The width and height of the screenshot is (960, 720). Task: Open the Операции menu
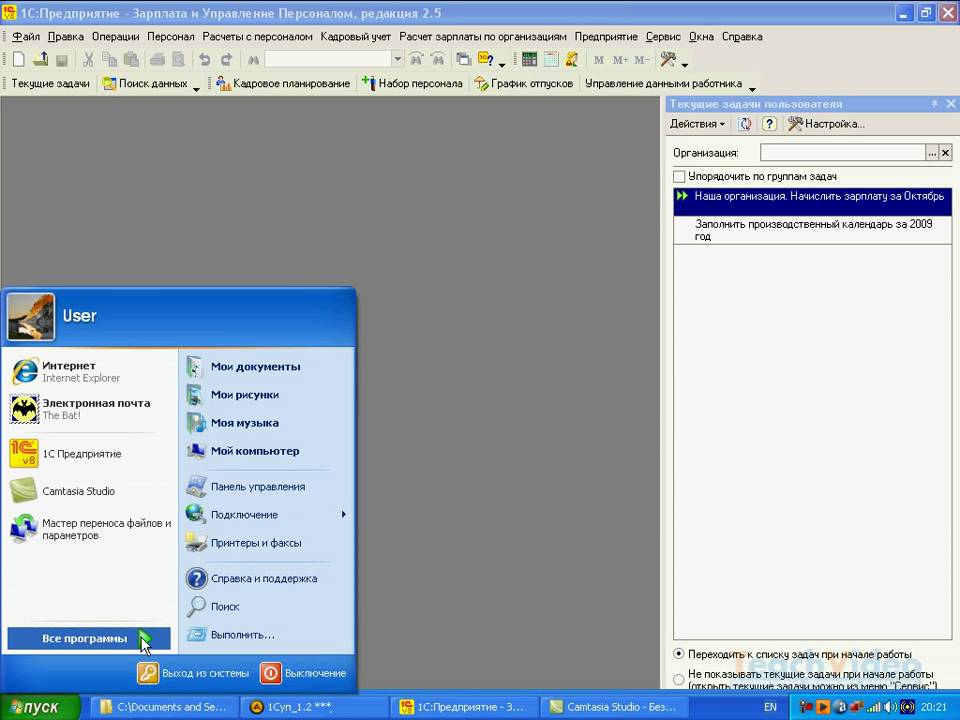coord(116,37)
